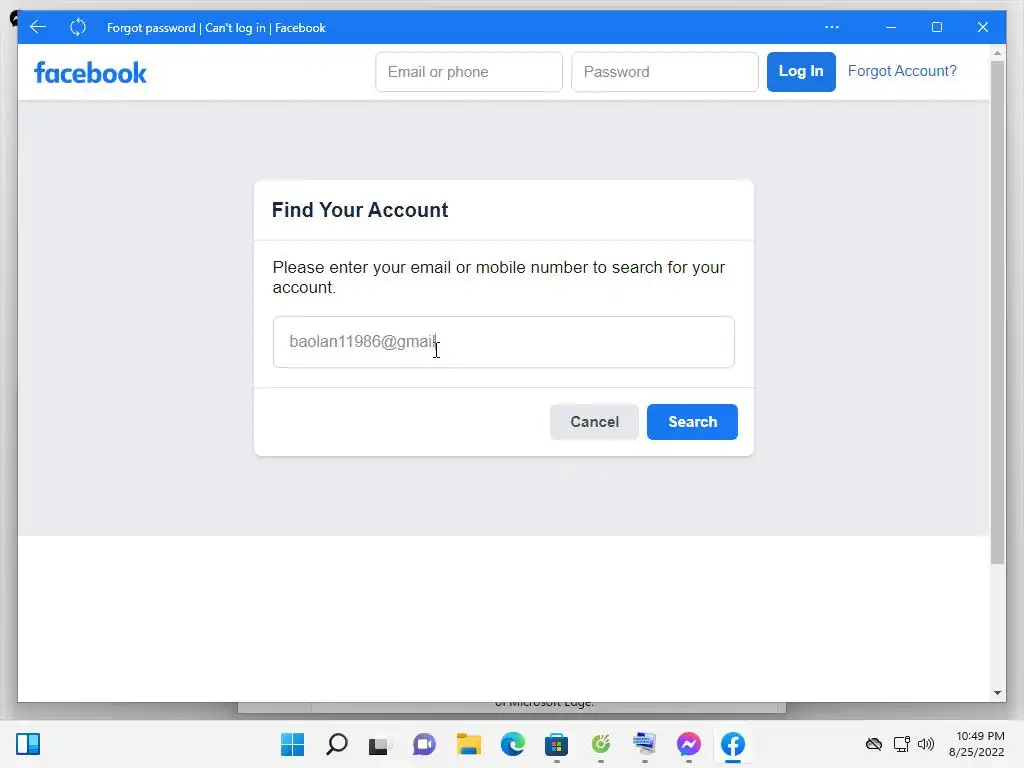This screenshot has height=768, width=1024.
Task: Click the scroll down arrow
Action: coord(997,693)
